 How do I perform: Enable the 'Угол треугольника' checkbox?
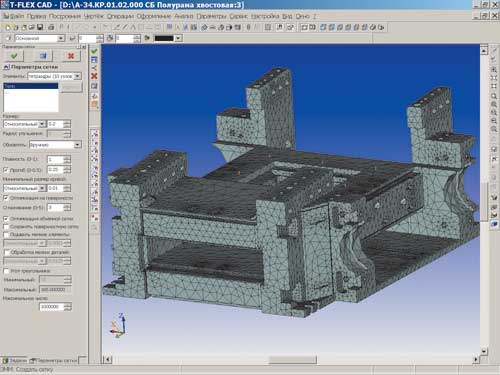6,271
